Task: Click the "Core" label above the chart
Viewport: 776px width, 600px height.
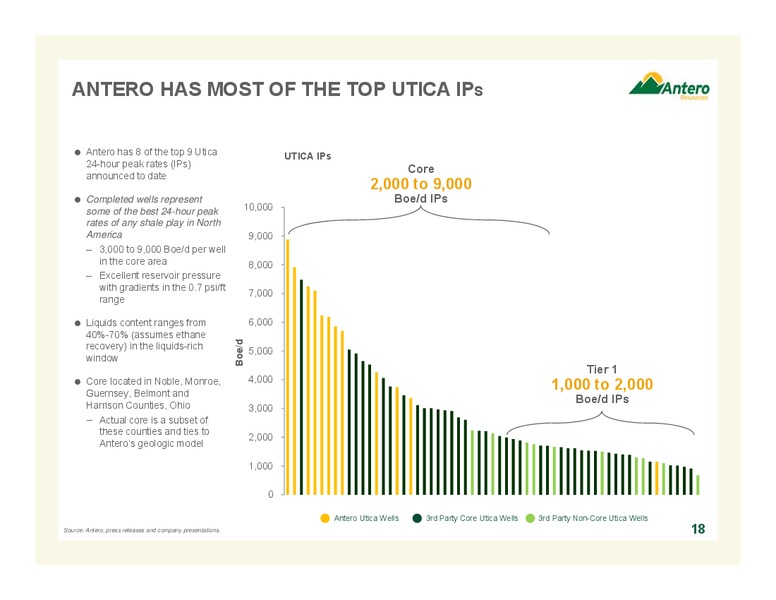Action: pos(421,169)
